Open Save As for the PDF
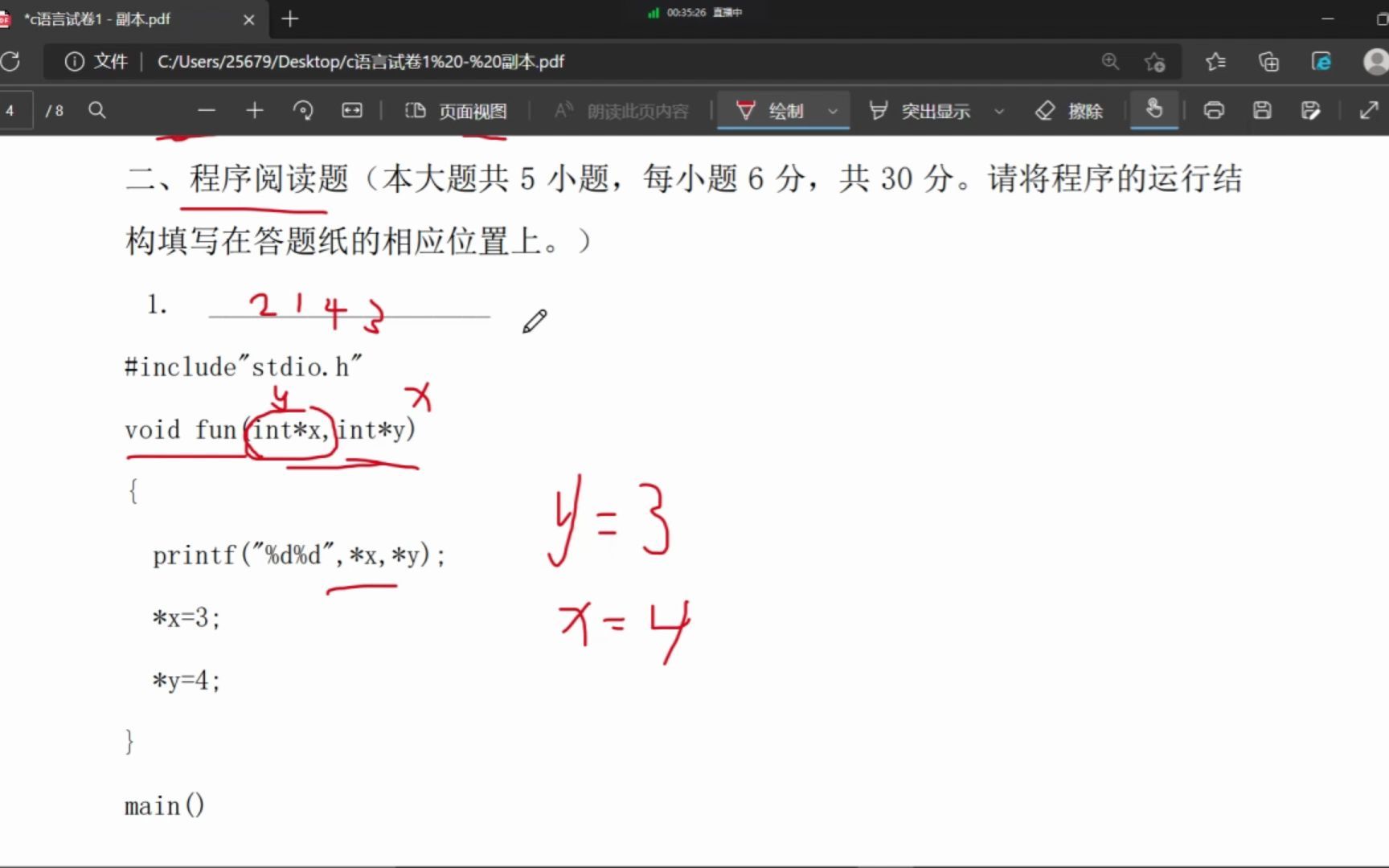This screenshot has width=1389, height=868. pos(1312,110)
